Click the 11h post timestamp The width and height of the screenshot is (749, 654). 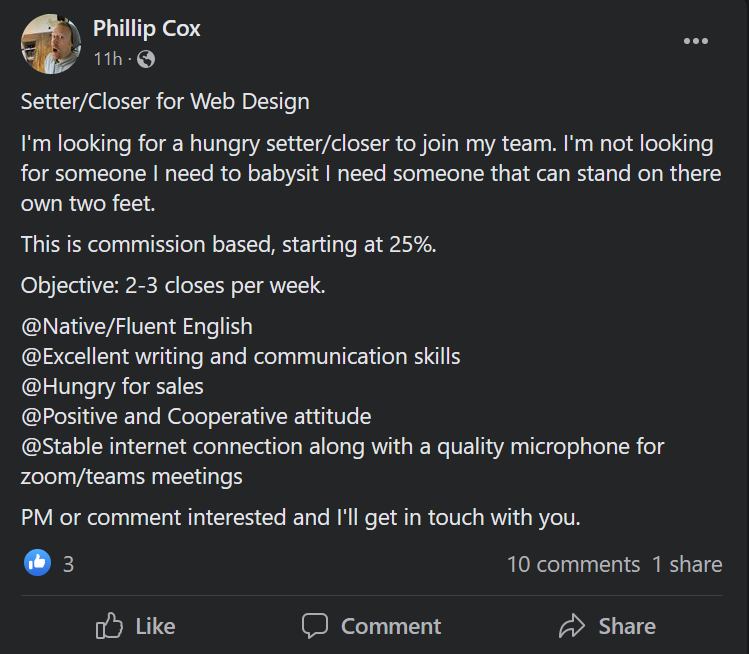pos(107,59)
